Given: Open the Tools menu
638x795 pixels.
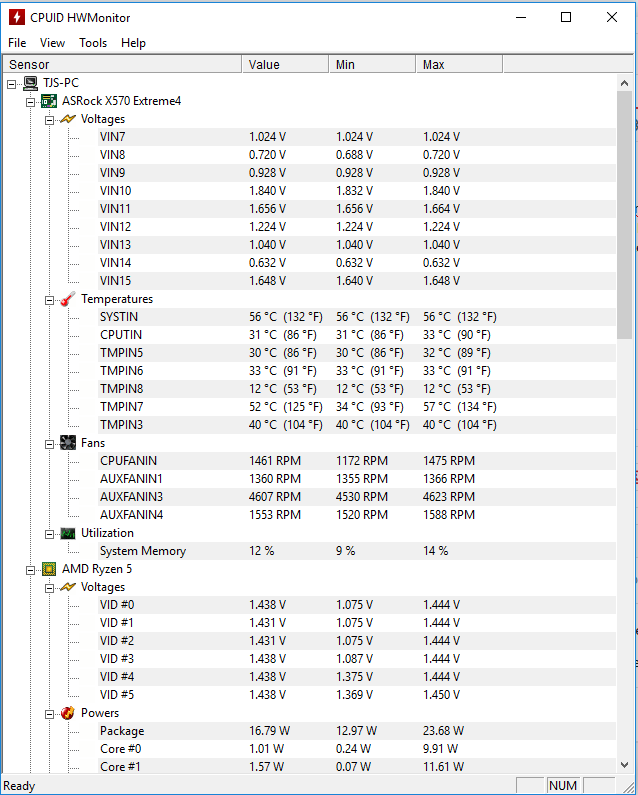Looking at the screenshot, I should point(93,43).
